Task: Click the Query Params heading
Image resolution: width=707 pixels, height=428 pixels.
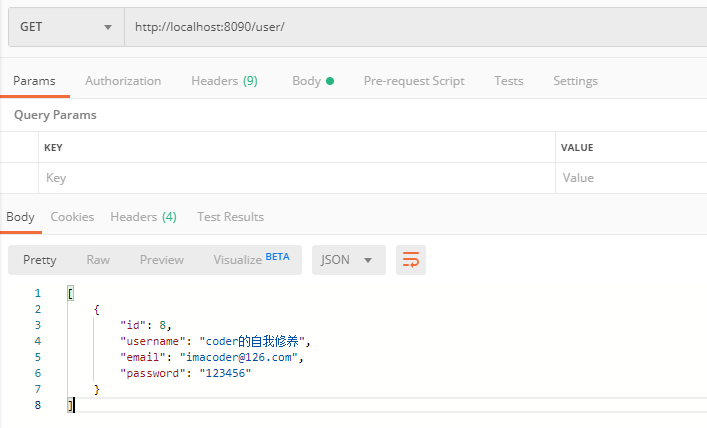Action: pyautogui.click(x=55, y=115)
